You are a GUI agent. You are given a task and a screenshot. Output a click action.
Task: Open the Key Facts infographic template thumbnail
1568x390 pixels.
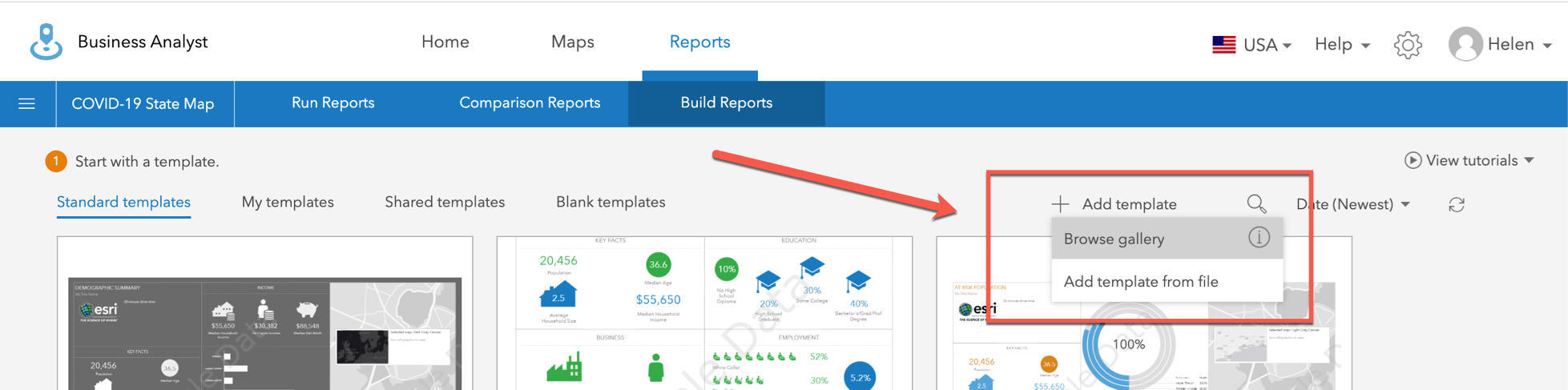pos(704,313)
